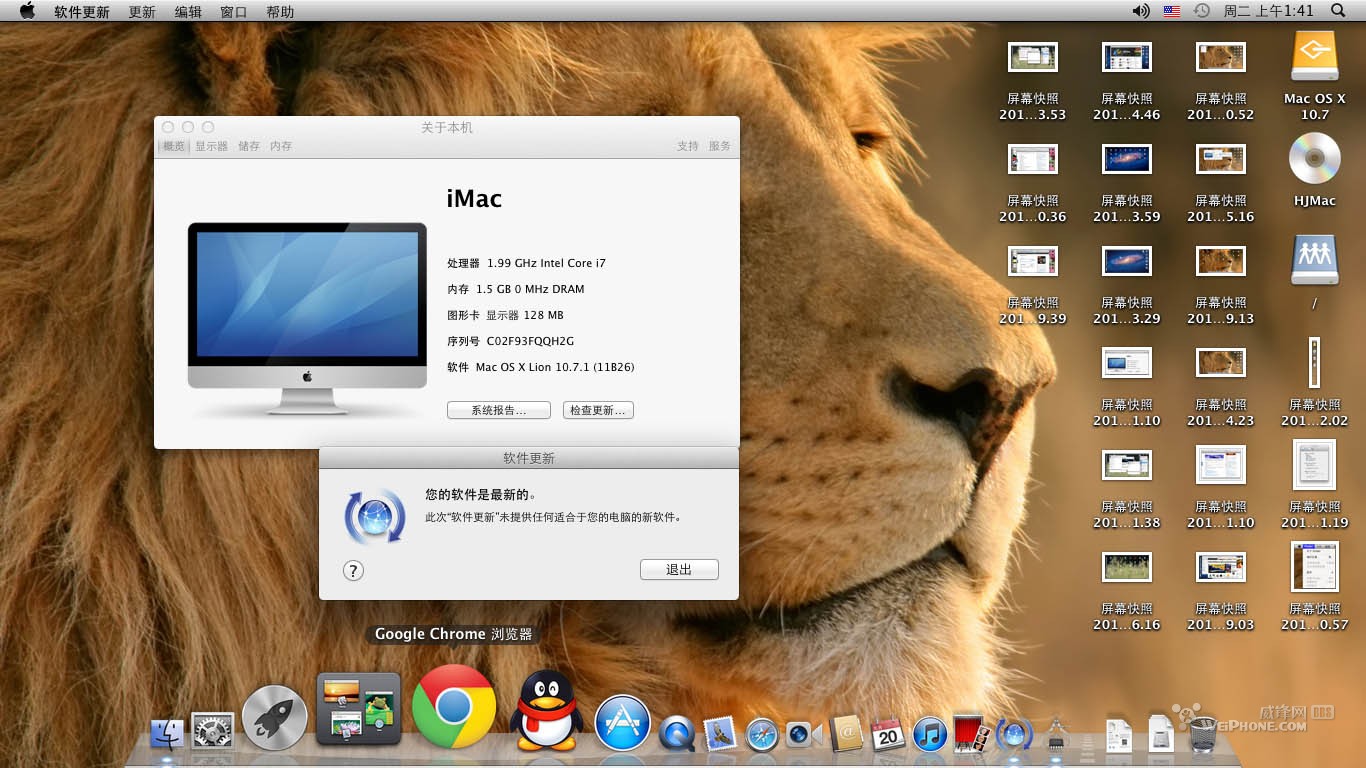Open the 编辑 menu in menu bar
Image resolution: width=1366 pixels, height=768 pixels.
click(x=188, y=12)
